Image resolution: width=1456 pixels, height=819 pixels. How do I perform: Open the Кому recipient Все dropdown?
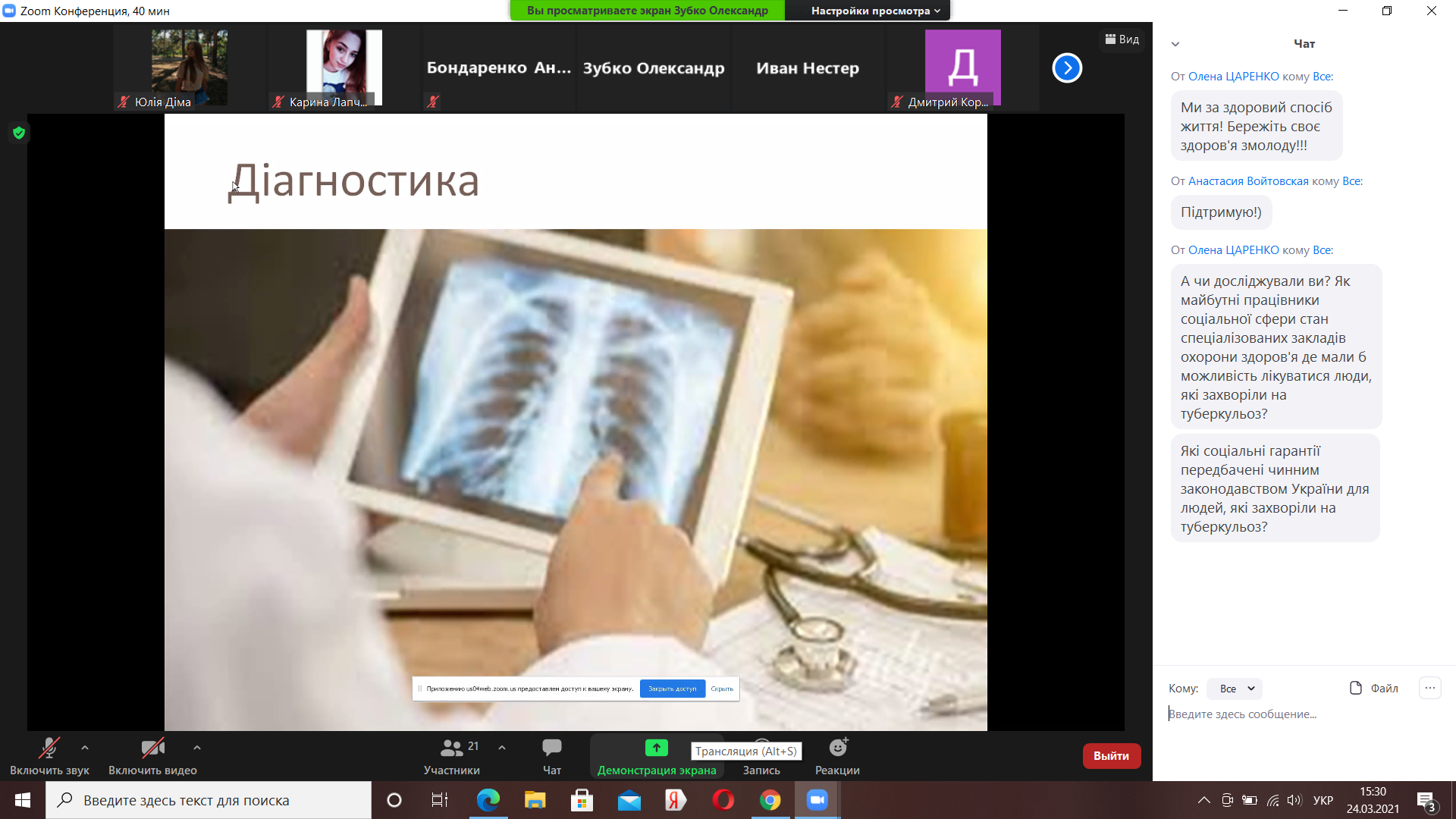tap(1235, 689)
